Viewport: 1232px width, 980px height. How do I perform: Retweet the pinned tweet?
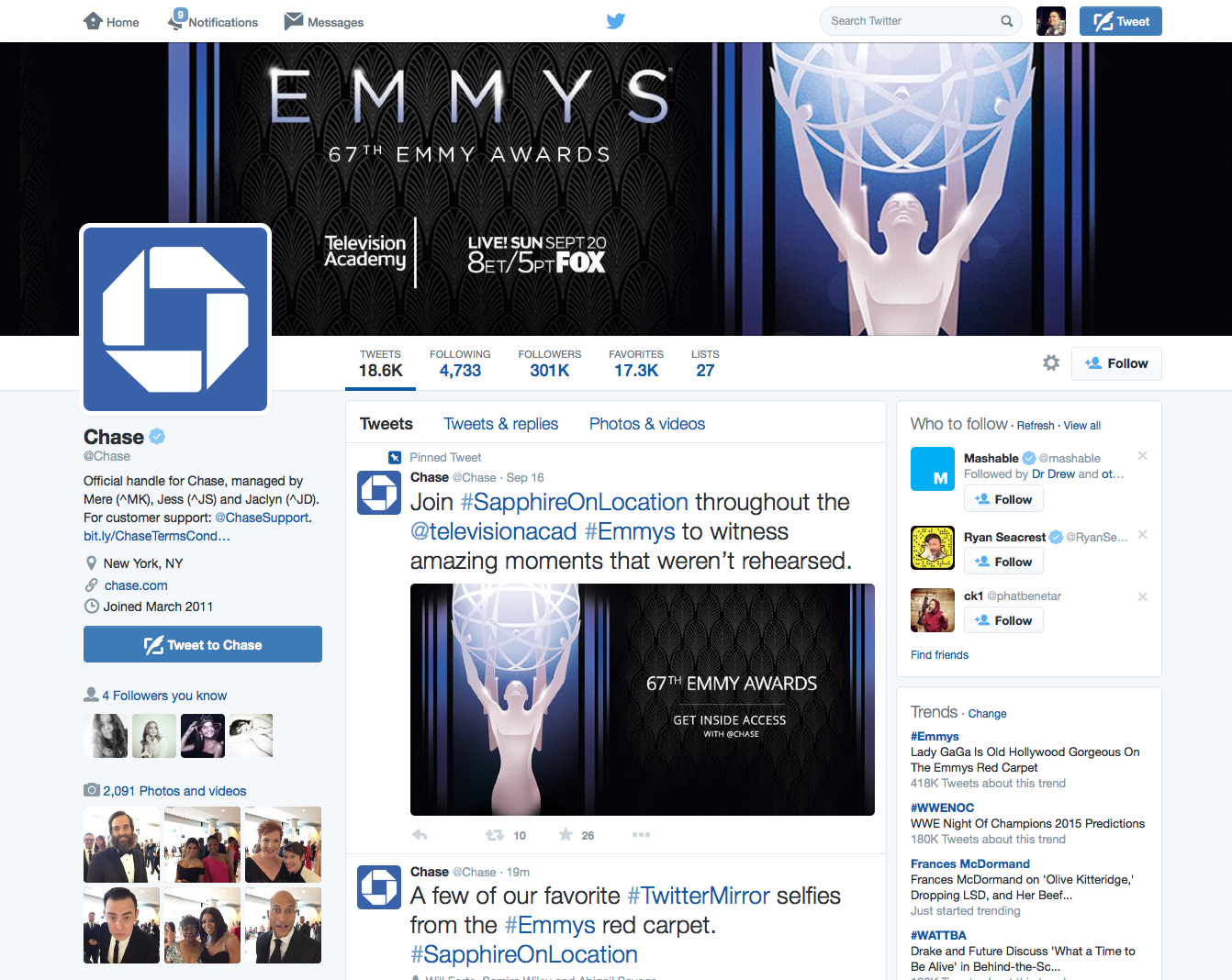(x=494, y=835)
